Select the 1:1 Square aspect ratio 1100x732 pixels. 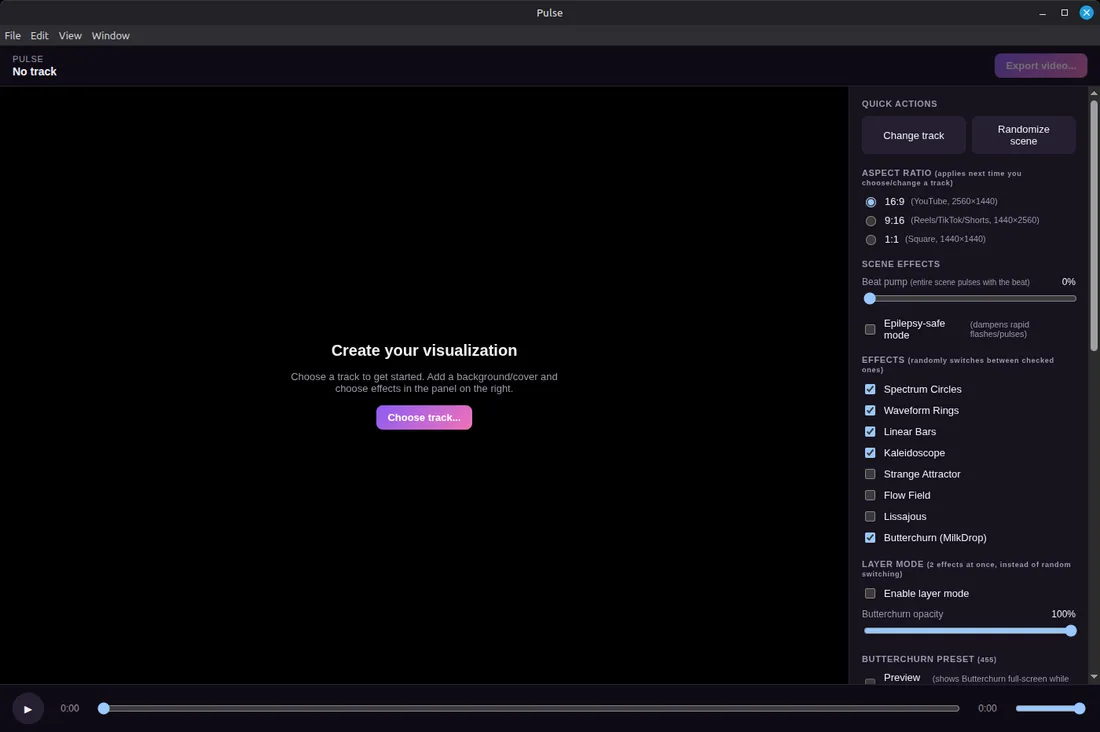tap(871, 240)
